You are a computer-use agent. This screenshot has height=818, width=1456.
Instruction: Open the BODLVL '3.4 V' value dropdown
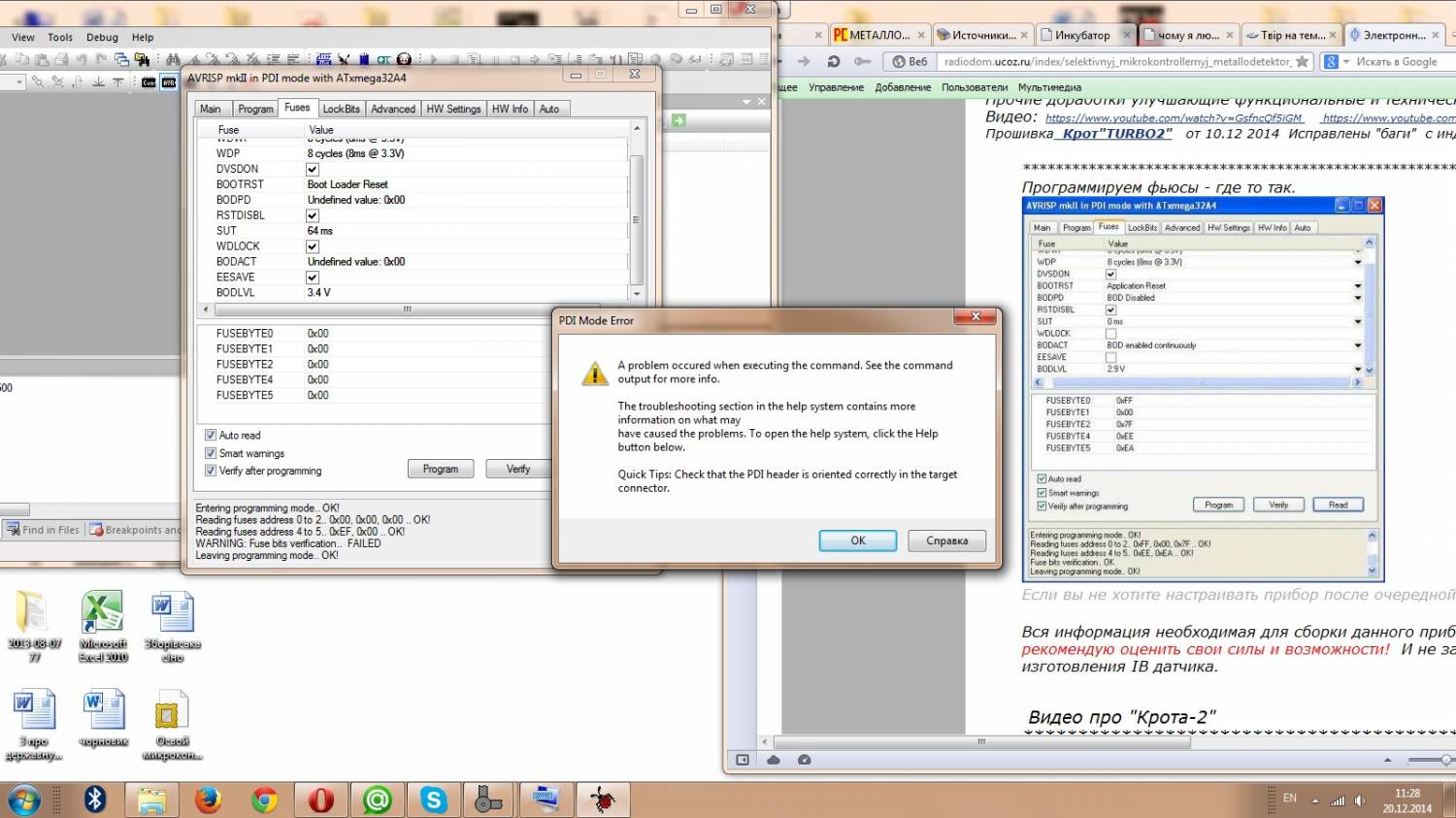click(466, 292)
